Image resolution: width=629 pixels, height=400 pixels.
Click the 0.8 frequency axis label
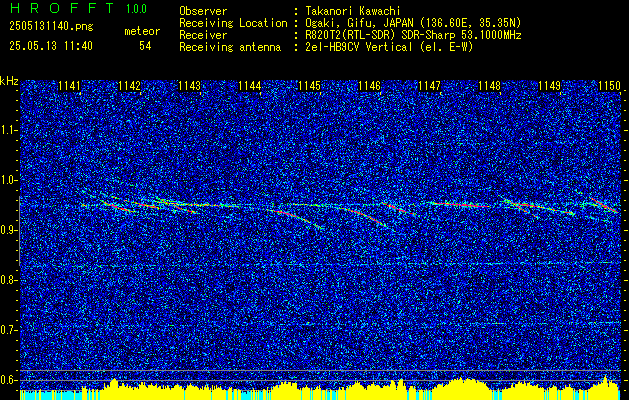click(x=9, y=280)
